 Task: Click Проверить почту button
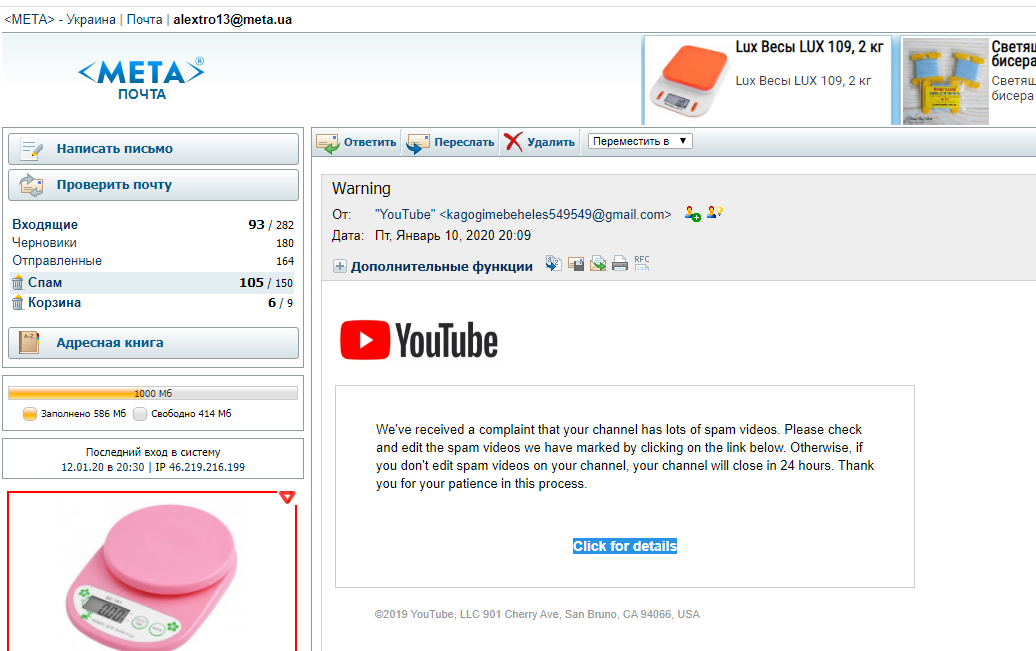point(153,185)
